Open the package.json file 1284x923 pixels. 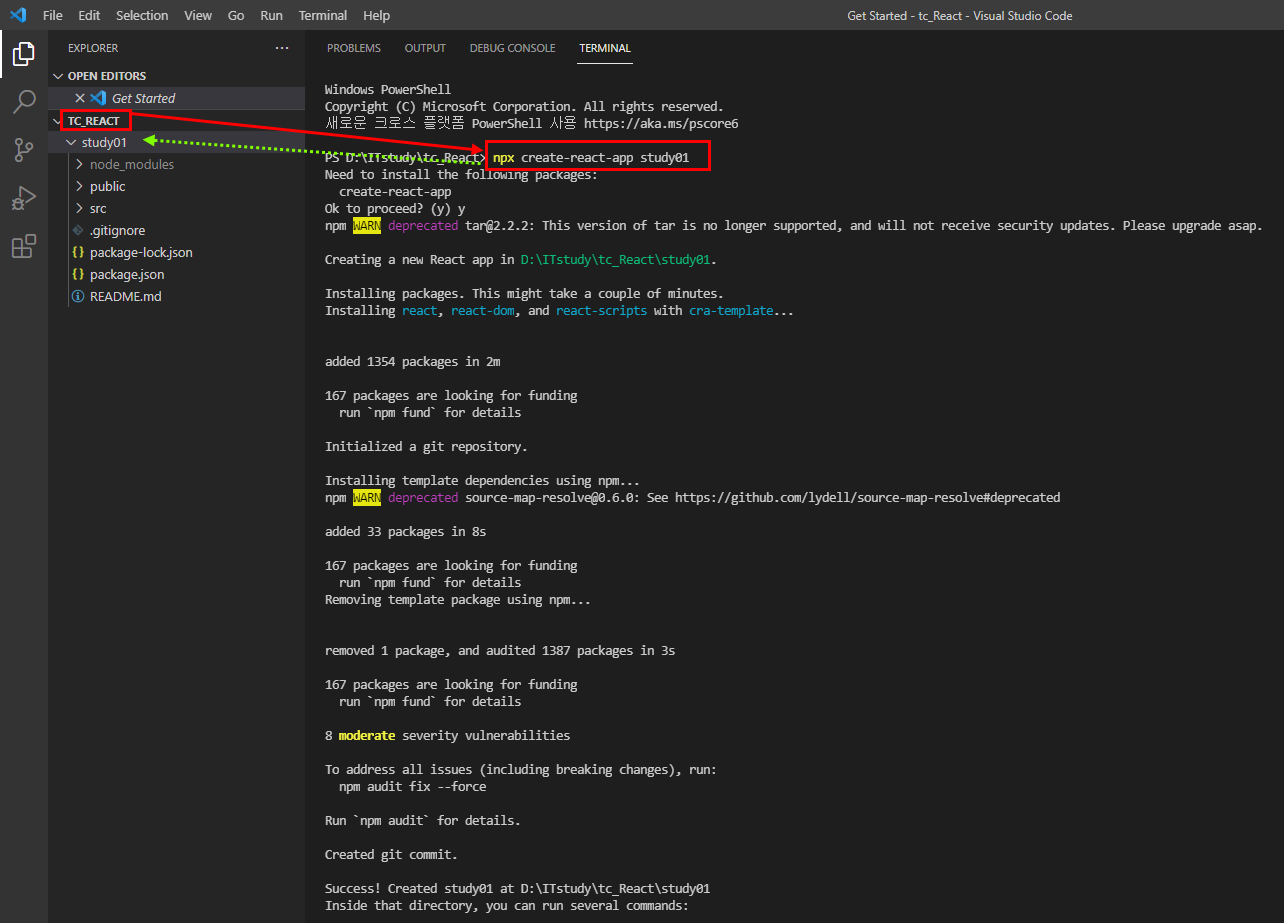pos(176,274)
